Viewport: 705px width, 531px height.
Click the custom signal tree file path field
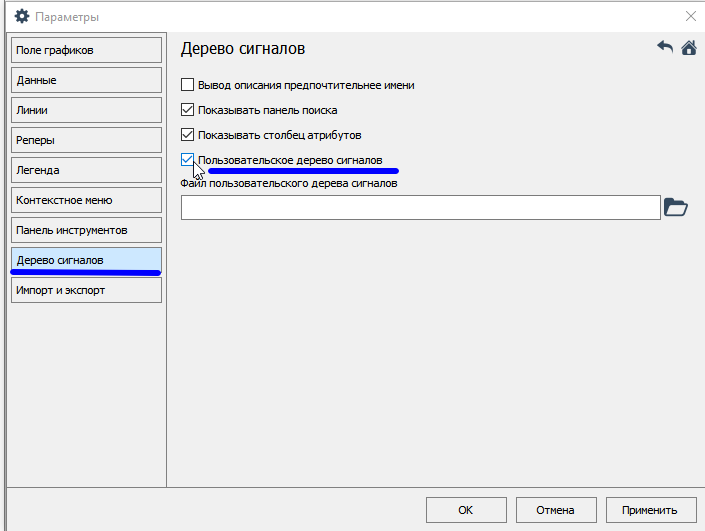420,207
